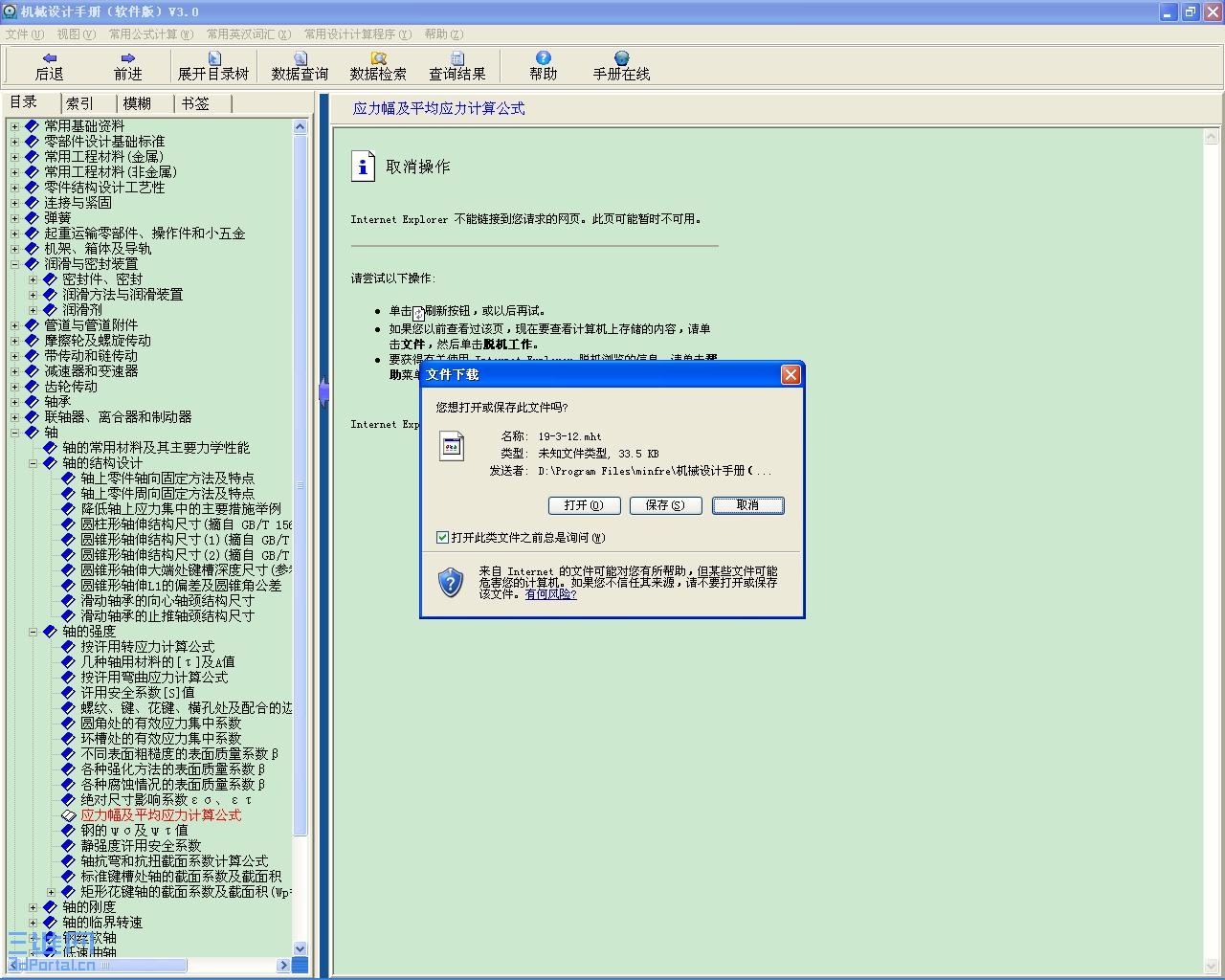Expand the 矩形花键轴的截面系数 node

tap(51, 892)
